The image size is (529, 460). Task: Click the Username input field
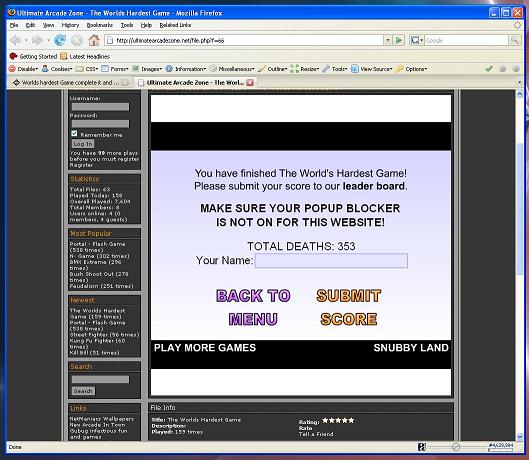point(100,107)
